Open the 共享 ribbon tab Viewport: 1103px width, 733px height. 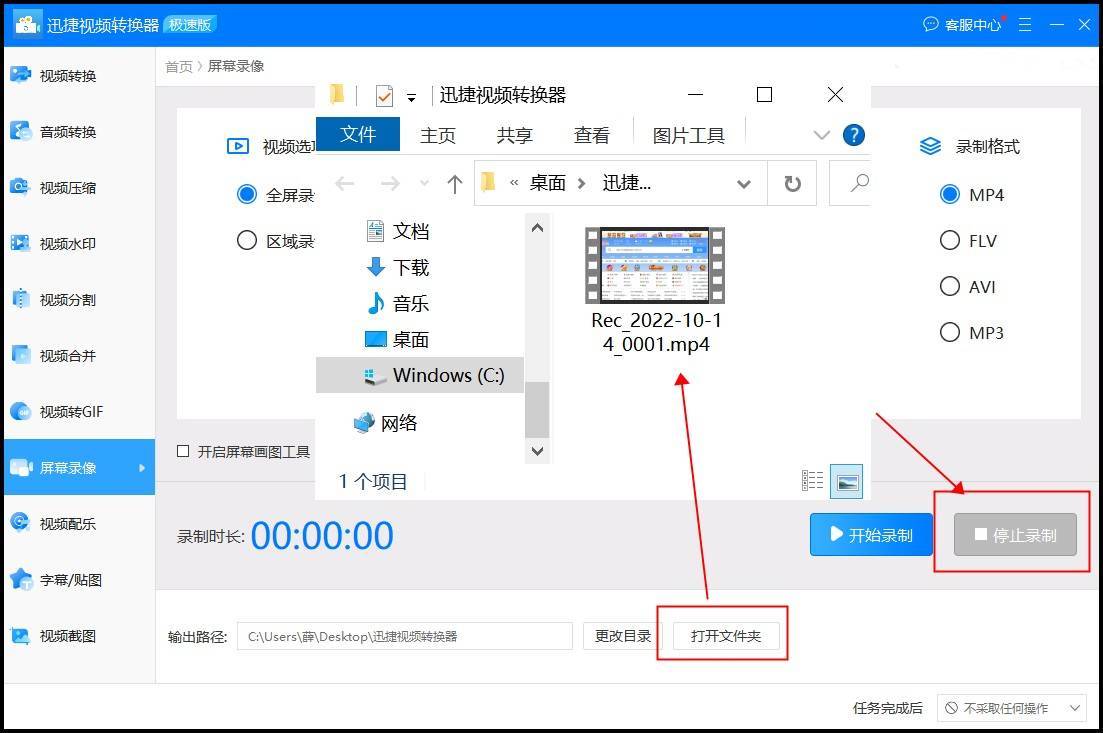pos(513,135)
